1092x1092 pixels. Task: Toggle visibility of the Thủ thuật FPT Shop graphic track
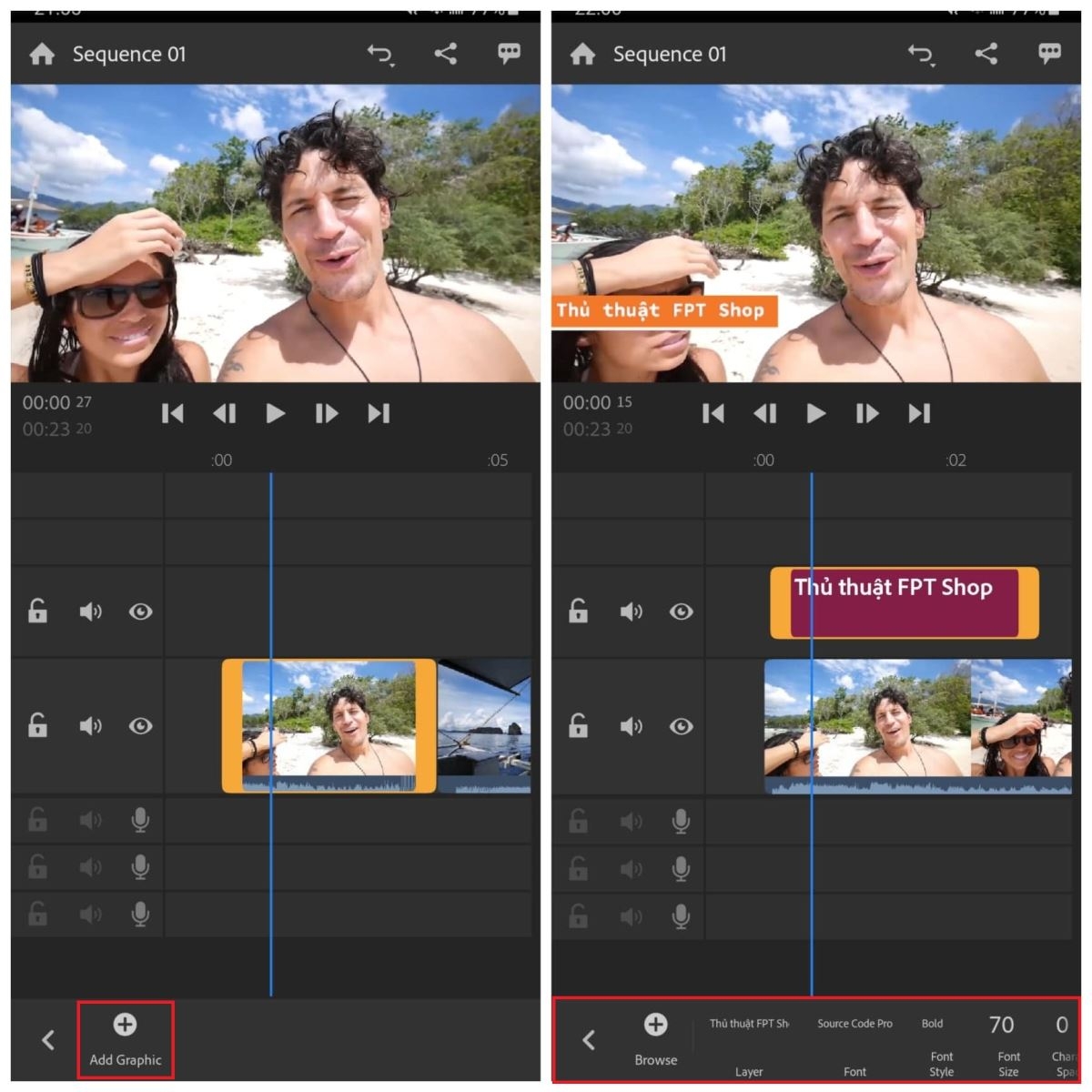[682, 612]
